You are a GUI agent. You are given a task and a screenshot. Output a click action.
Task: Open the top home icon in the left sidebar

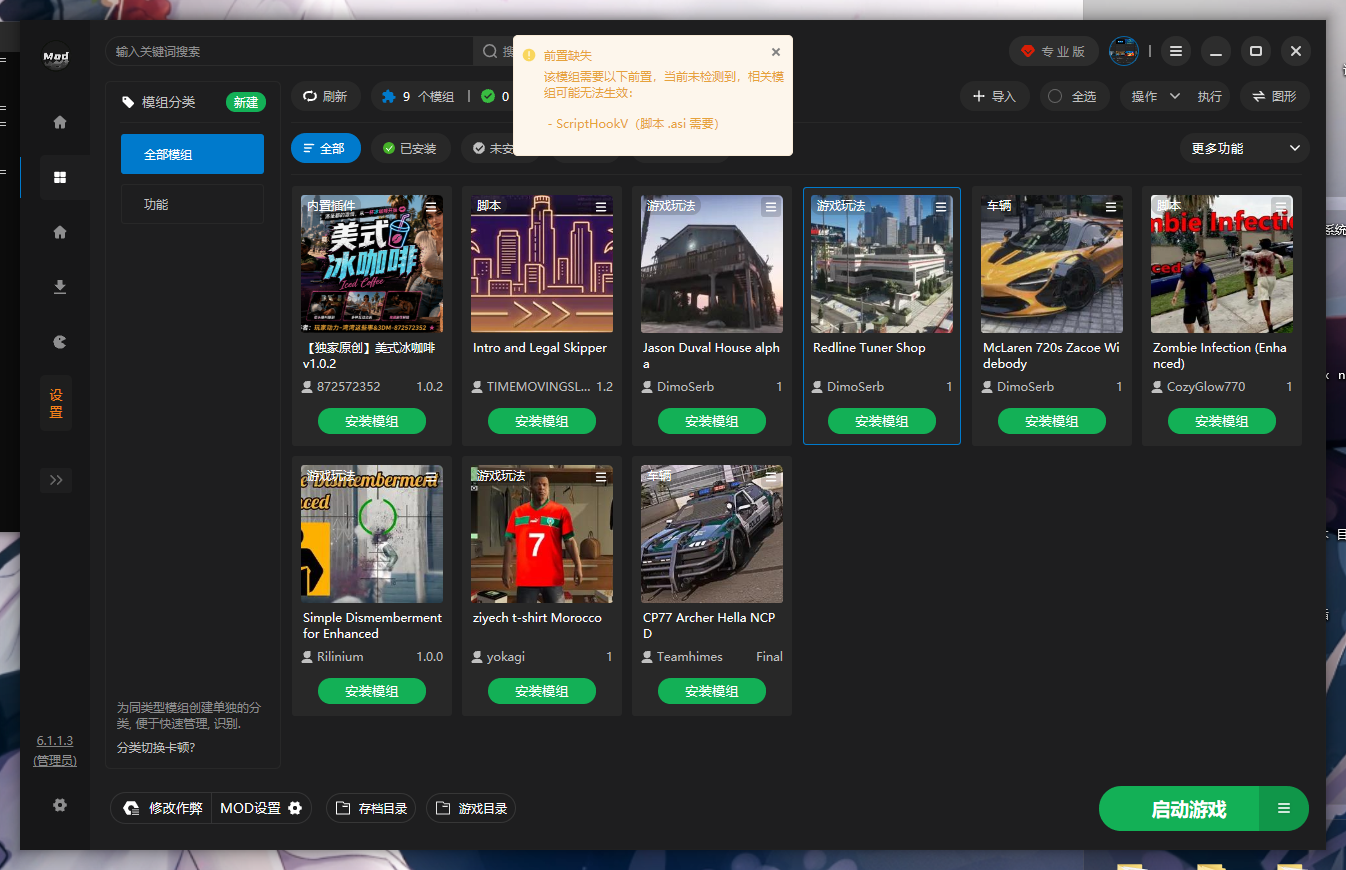click(x=60, y=122)
